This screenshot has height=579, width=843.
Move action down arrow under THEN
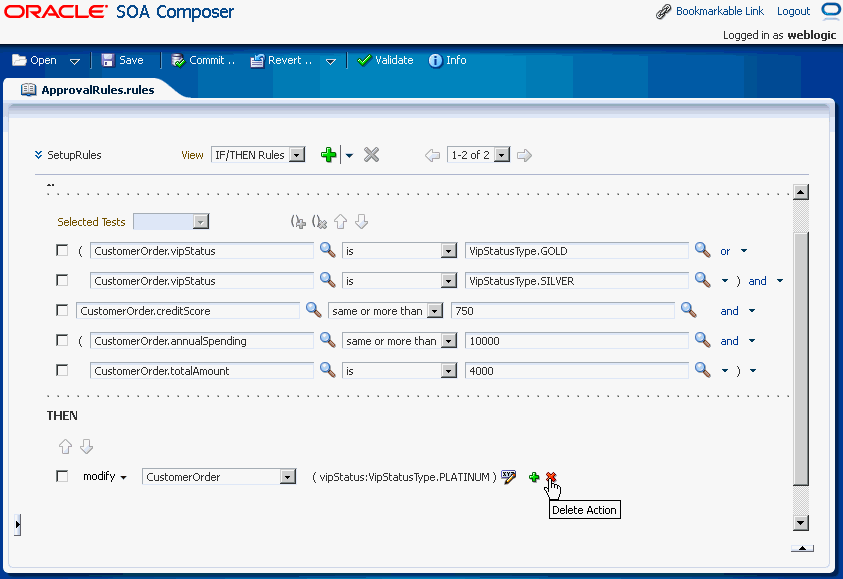pyautogui.click(x=87, y=446)
